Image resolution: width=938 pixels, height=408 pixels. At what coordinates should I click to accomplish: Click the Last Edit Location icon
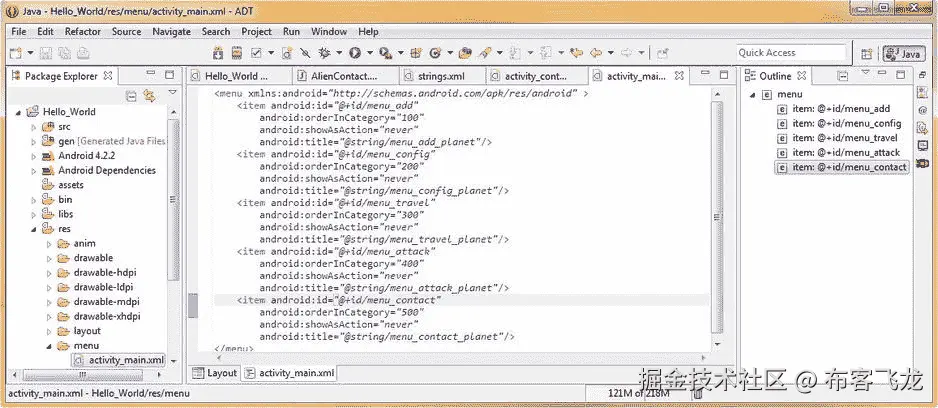[x=577, y=53]
